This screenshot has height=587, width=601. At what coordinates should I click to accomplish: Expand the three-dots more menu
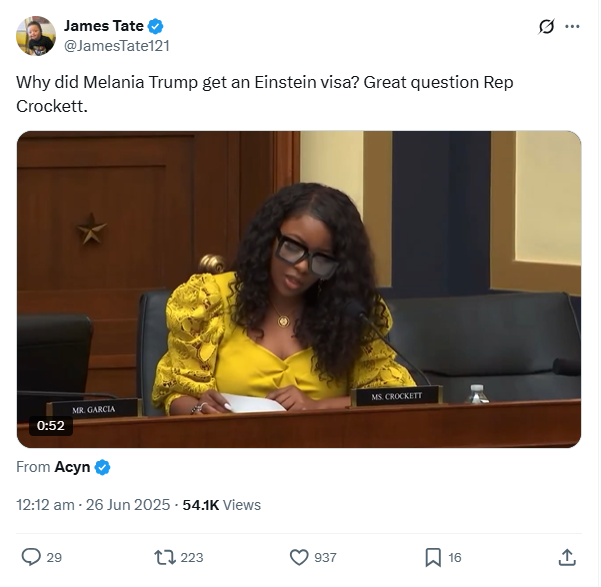(x=572, y=26)
